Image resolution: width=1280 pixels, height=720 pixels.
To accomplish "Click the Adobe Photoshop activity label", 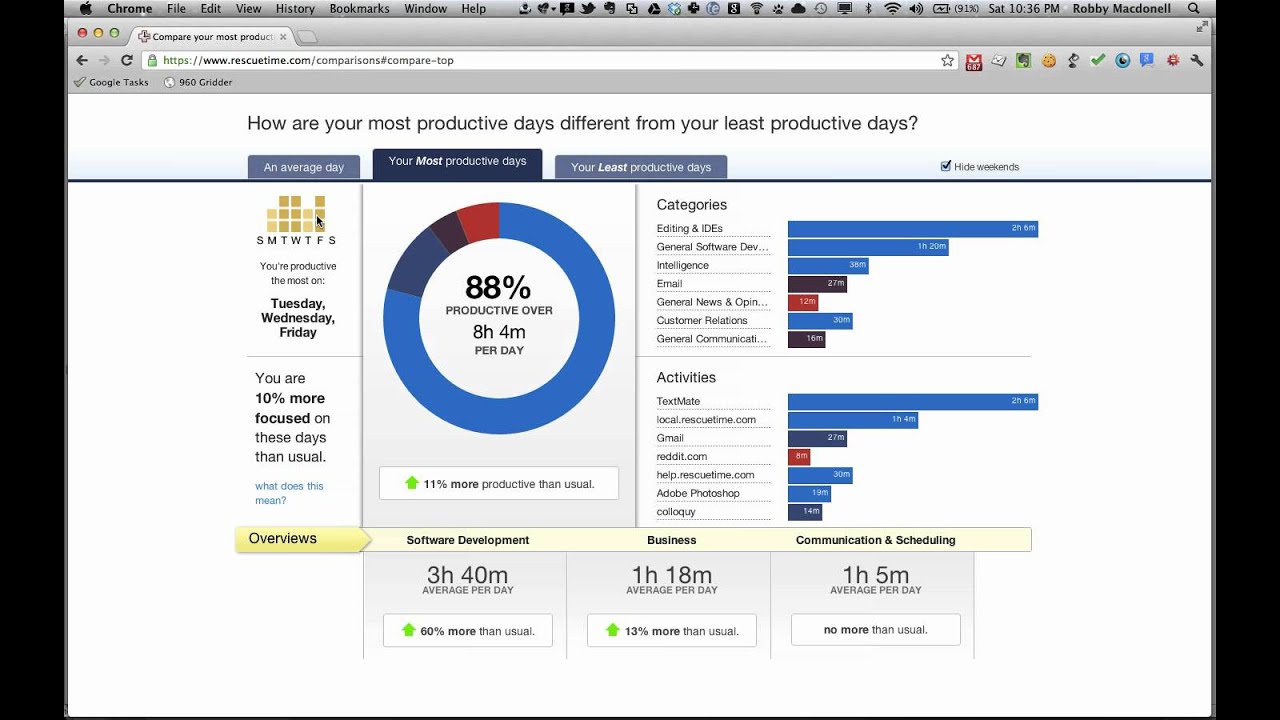I will [698, 493].
